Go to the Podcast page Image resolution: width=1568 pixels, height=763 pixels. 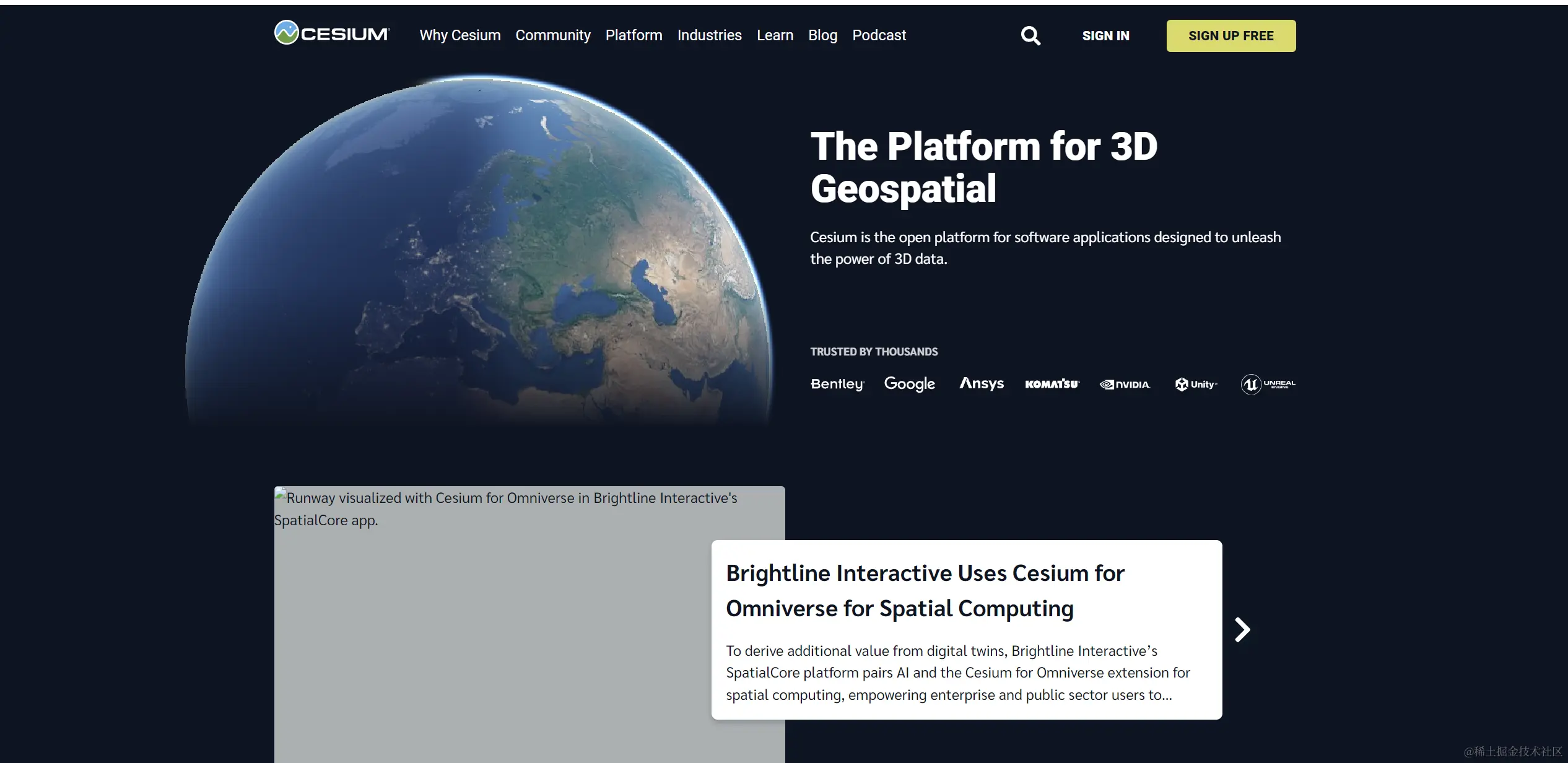pyautogui.click(x=879, y=35)
